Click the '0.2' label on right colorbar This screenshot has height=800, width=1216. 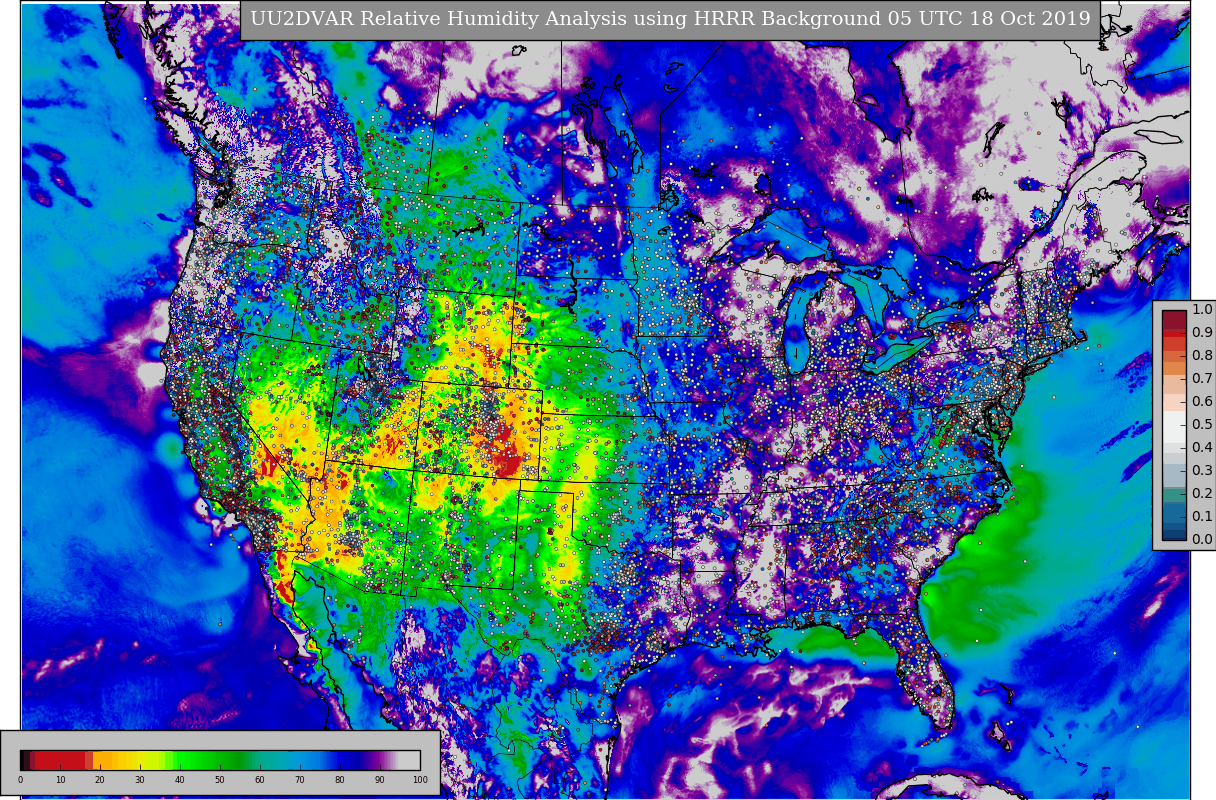pyautogui.click(x=1202, y=494)
